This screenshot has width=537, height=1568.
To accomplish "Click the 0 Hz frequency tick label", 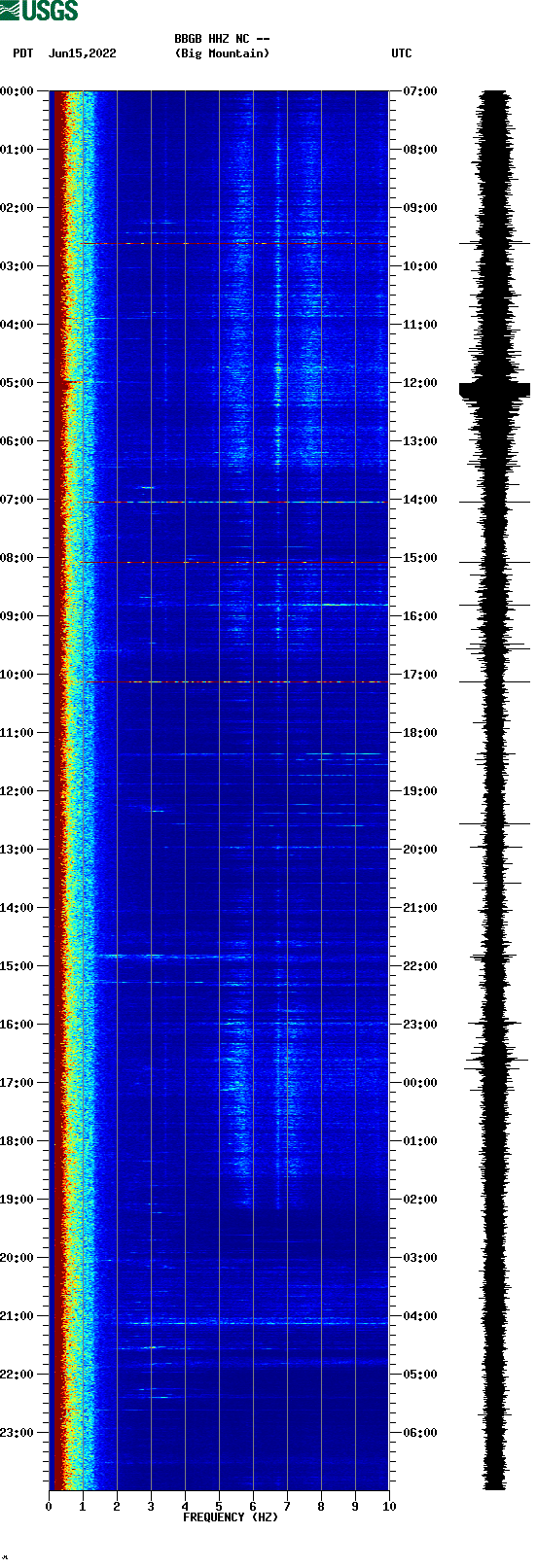I will (x=49, y=1507).
